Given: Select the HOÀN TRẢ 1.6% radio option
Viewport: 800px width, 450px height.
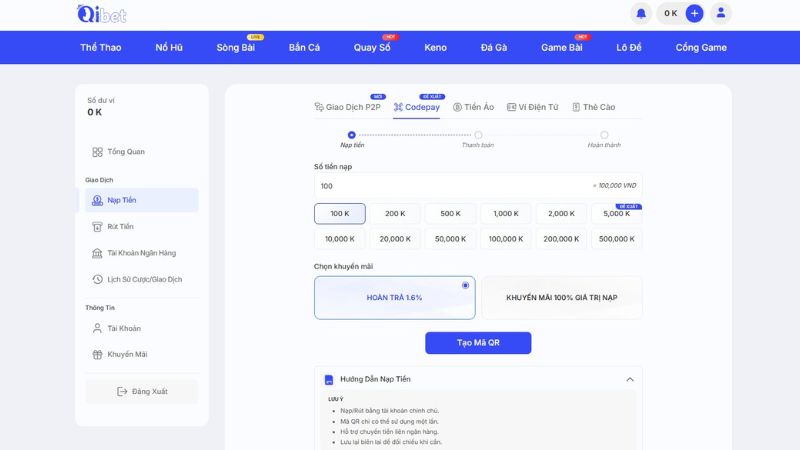Looking at the screenshot, I should (x=465, y=285).
